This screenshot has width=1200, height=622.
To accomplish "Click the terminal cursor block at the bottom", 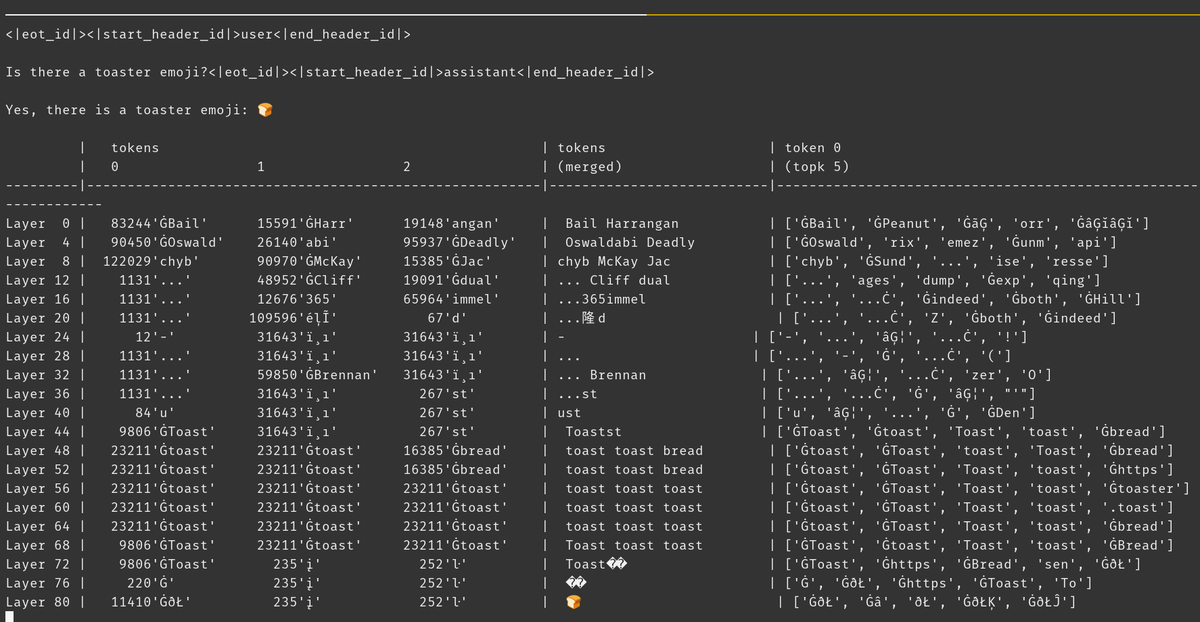I will click(9, 617).
